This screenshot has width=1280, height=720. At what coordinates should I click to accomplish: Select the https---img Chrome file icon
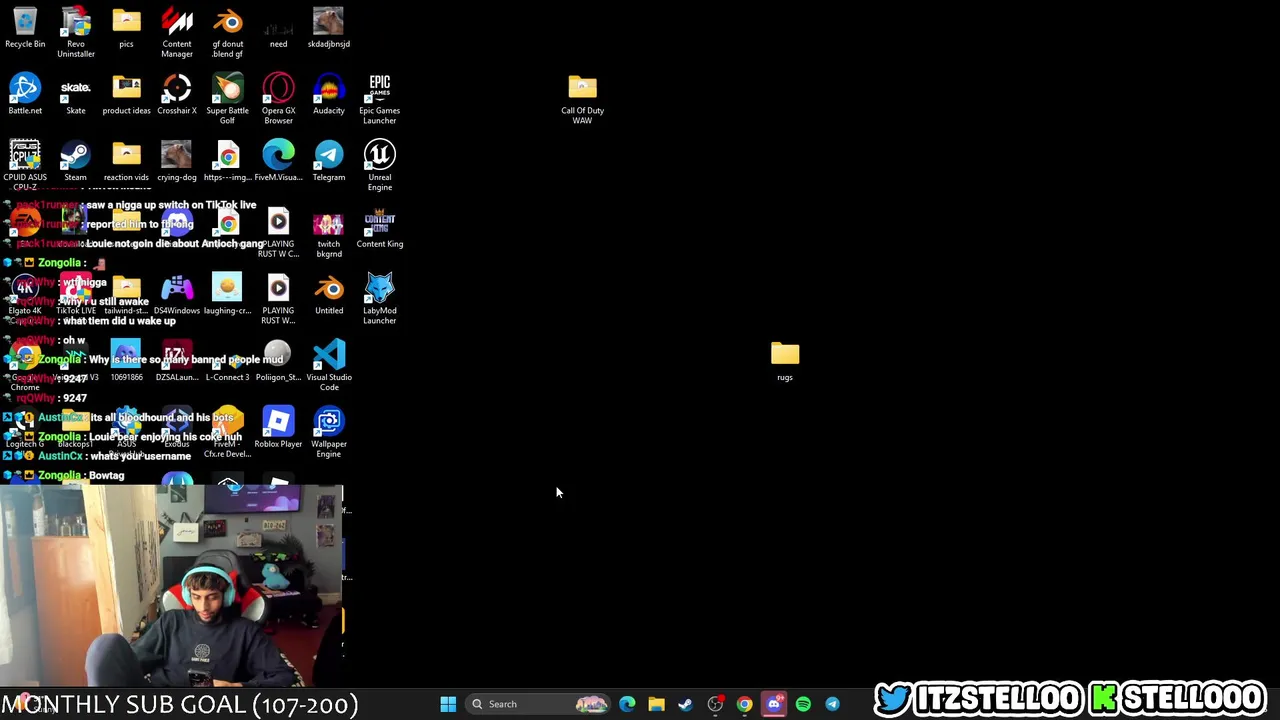click(228, 161)
